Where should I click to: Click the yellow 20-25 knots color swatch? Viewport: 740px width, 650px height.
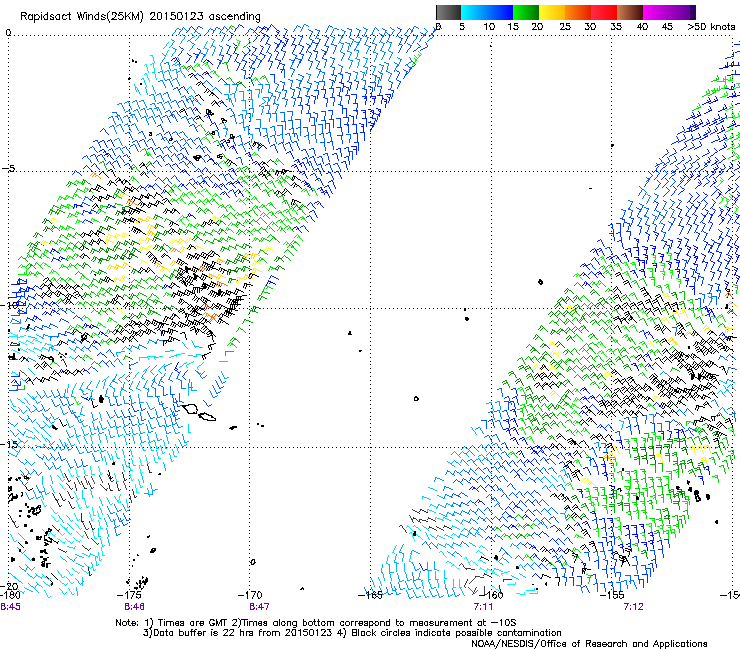click(552, 12)
